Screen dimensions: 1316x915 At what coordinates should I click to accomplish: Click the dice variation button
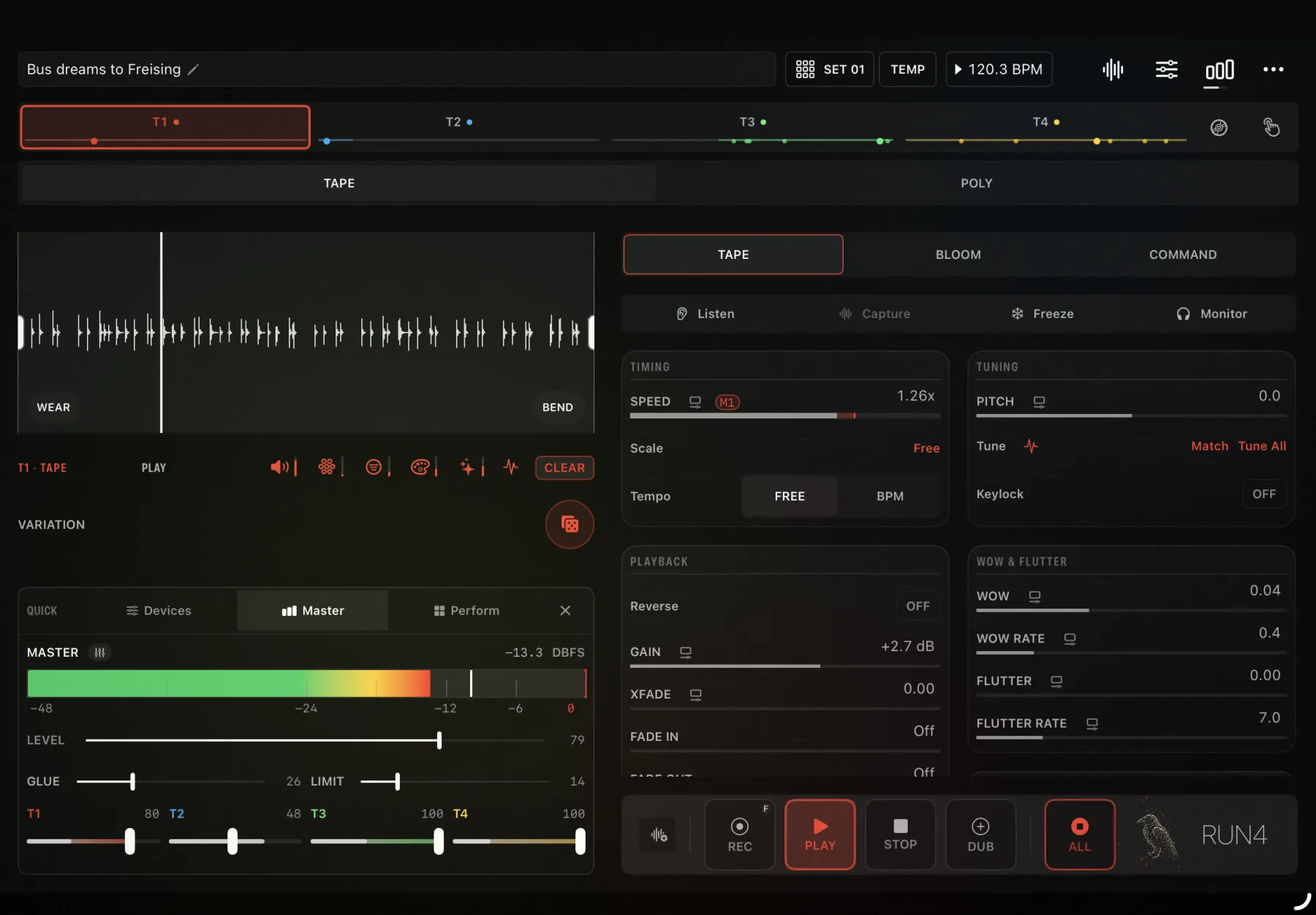coord(570,524)
